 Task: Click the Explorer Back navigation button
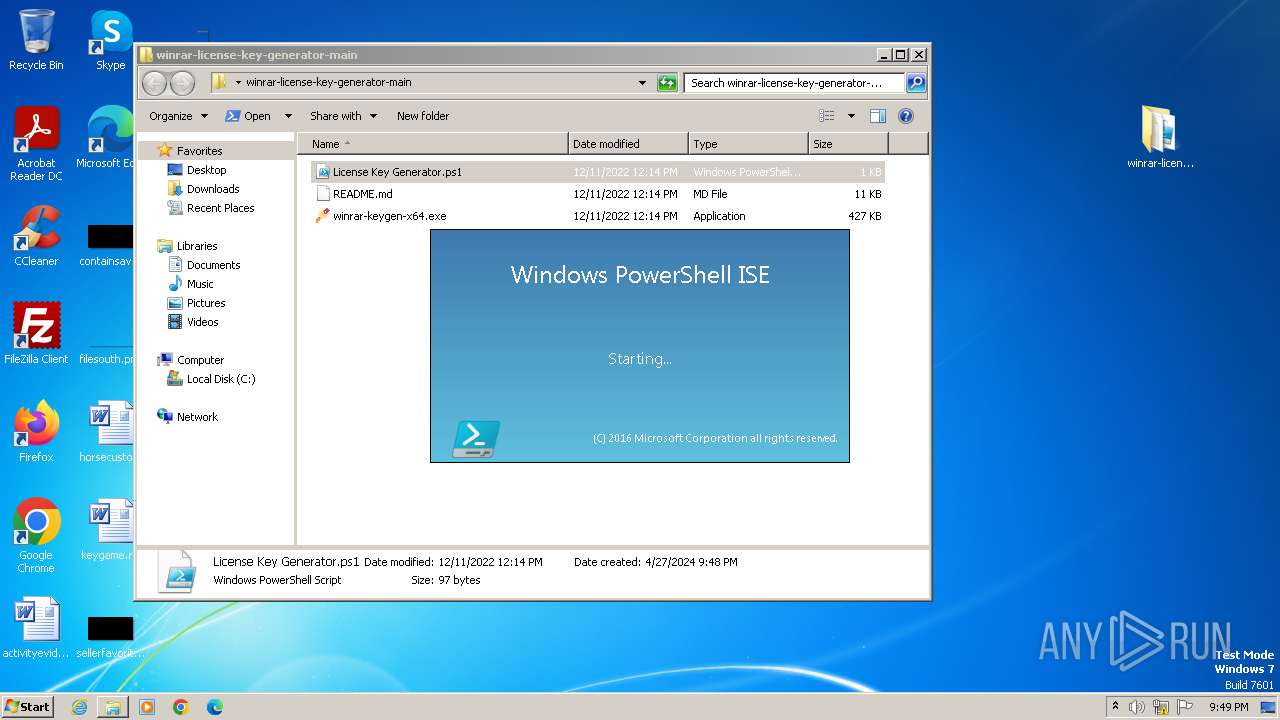pos(154,83)
